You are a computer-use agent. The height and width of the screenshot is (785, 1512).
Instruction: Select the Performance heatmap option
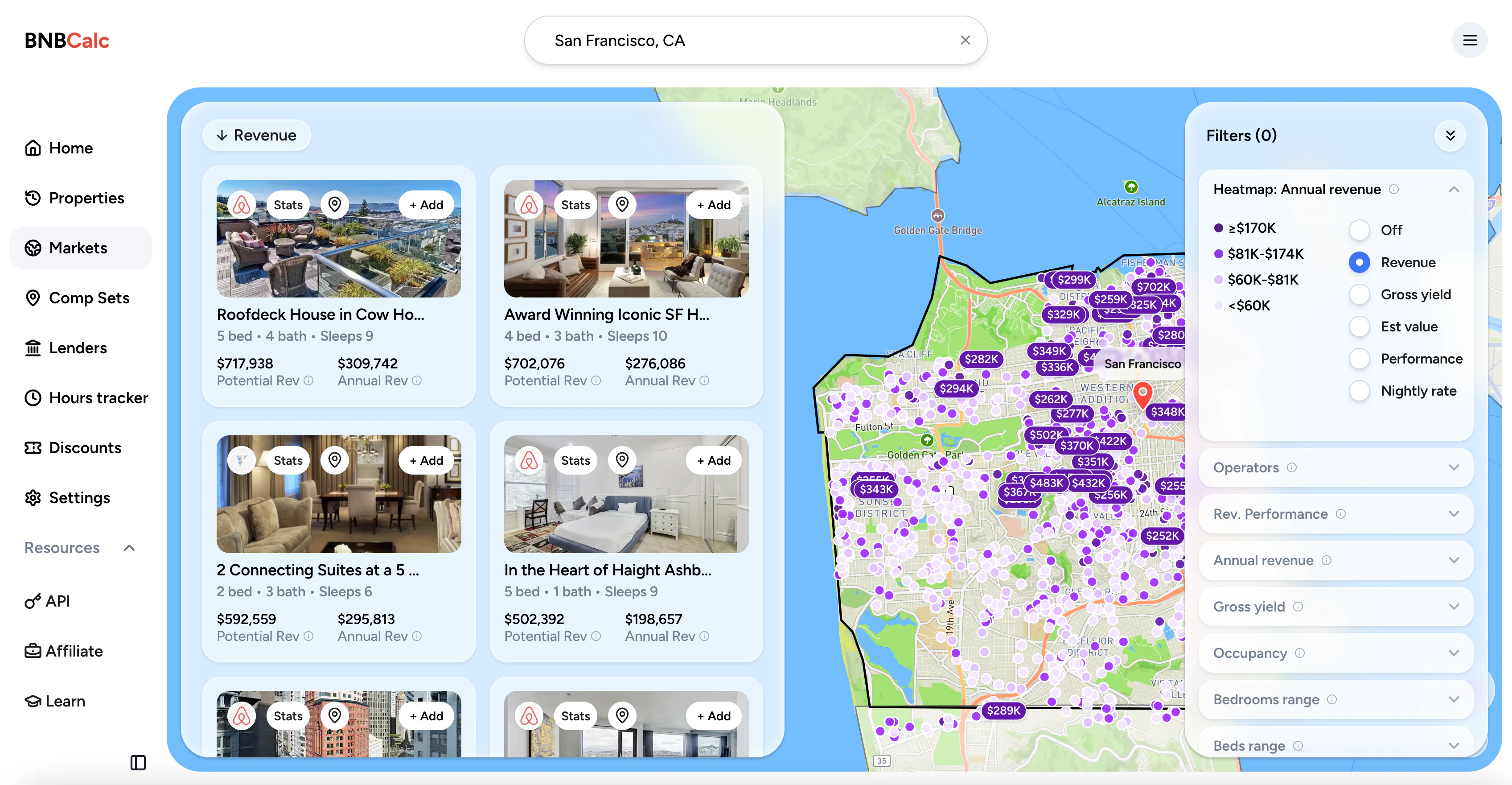click(1360, 359)
